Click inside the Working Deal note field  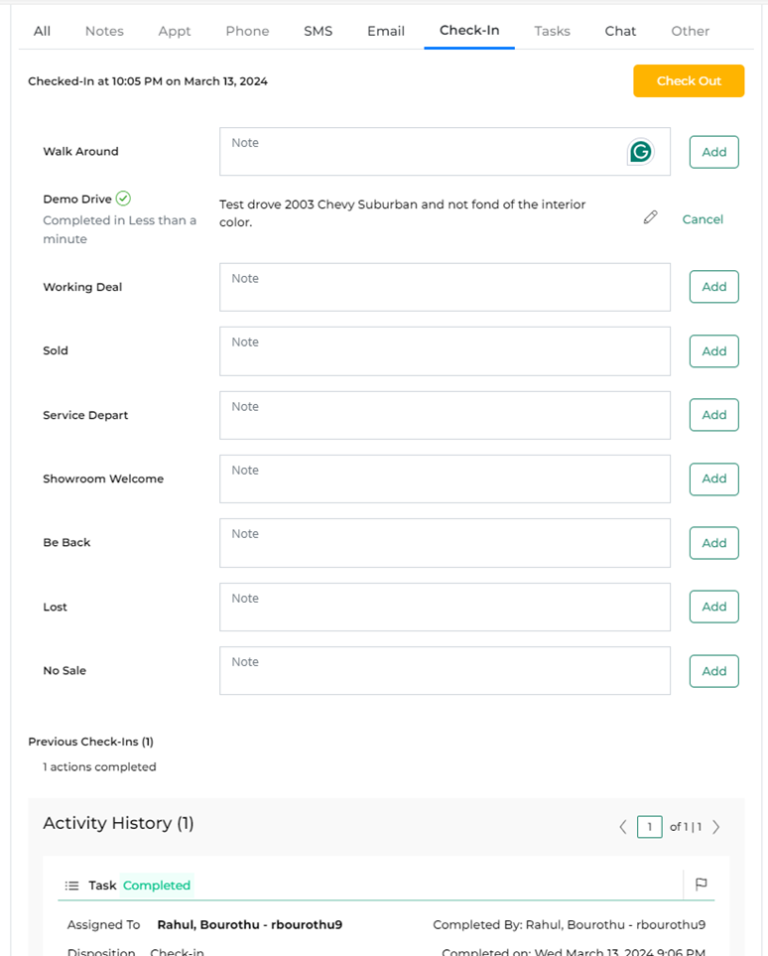coord(444,287)
